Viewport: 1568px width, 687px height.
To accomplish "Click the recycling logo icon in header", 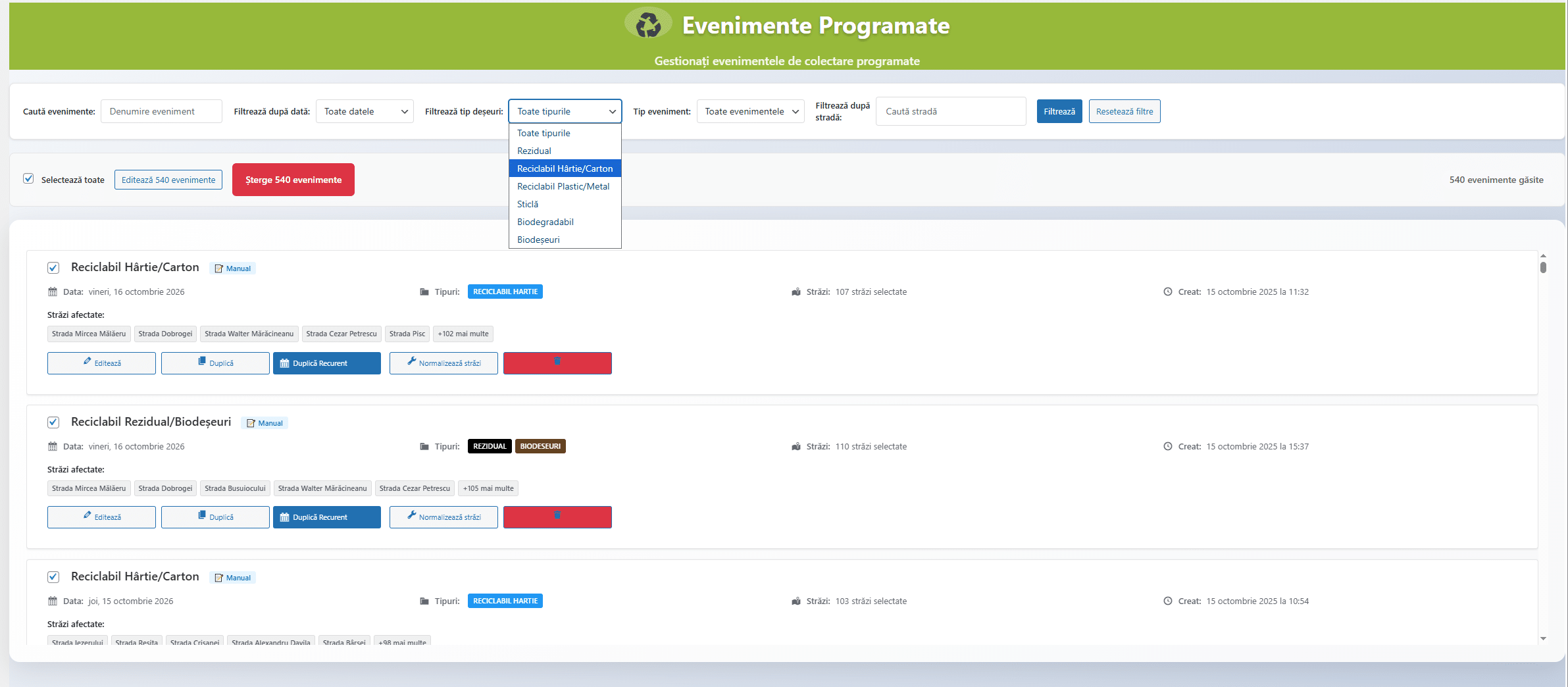I will (648, 24).
